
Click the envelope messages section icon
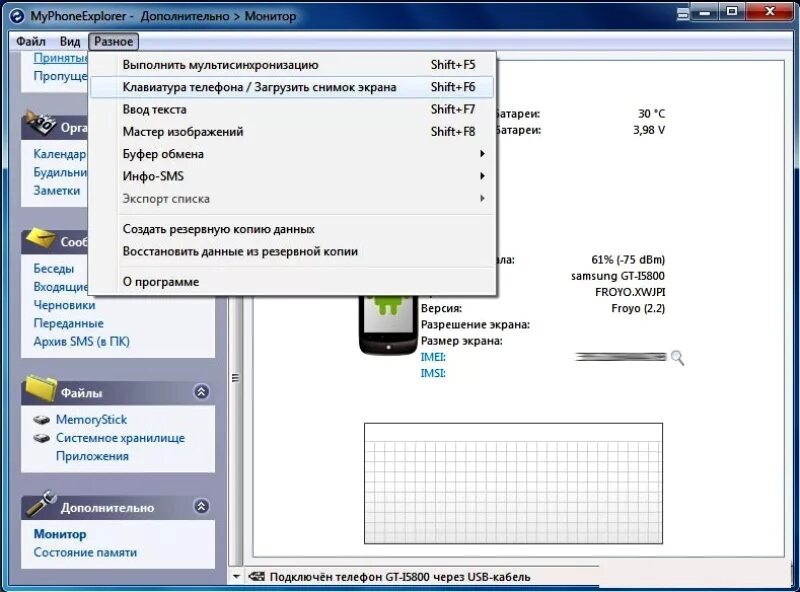pos(41,239)
